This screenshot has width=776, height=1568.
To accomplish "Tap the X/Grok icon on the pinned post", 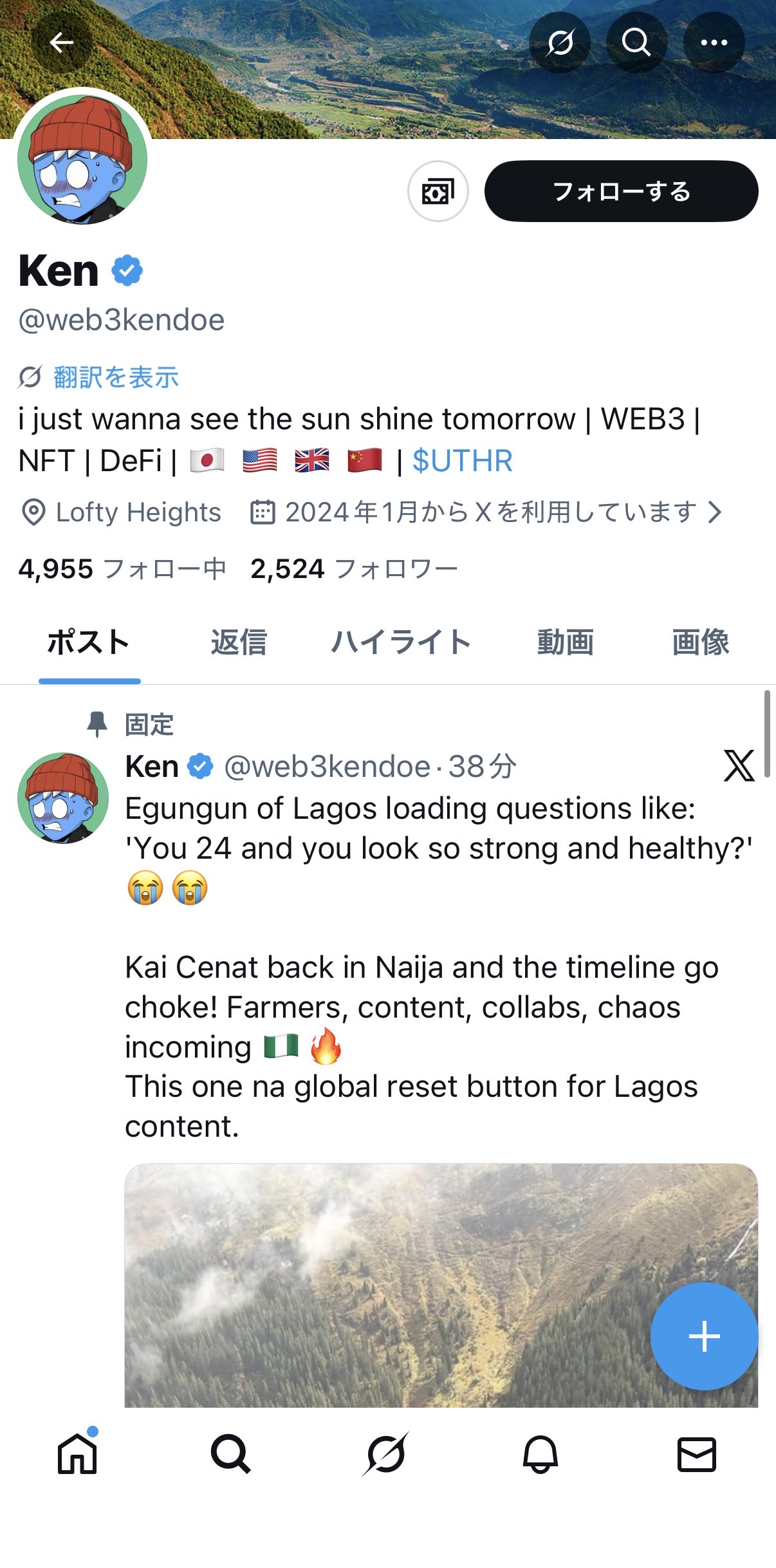I will point(739,765).
